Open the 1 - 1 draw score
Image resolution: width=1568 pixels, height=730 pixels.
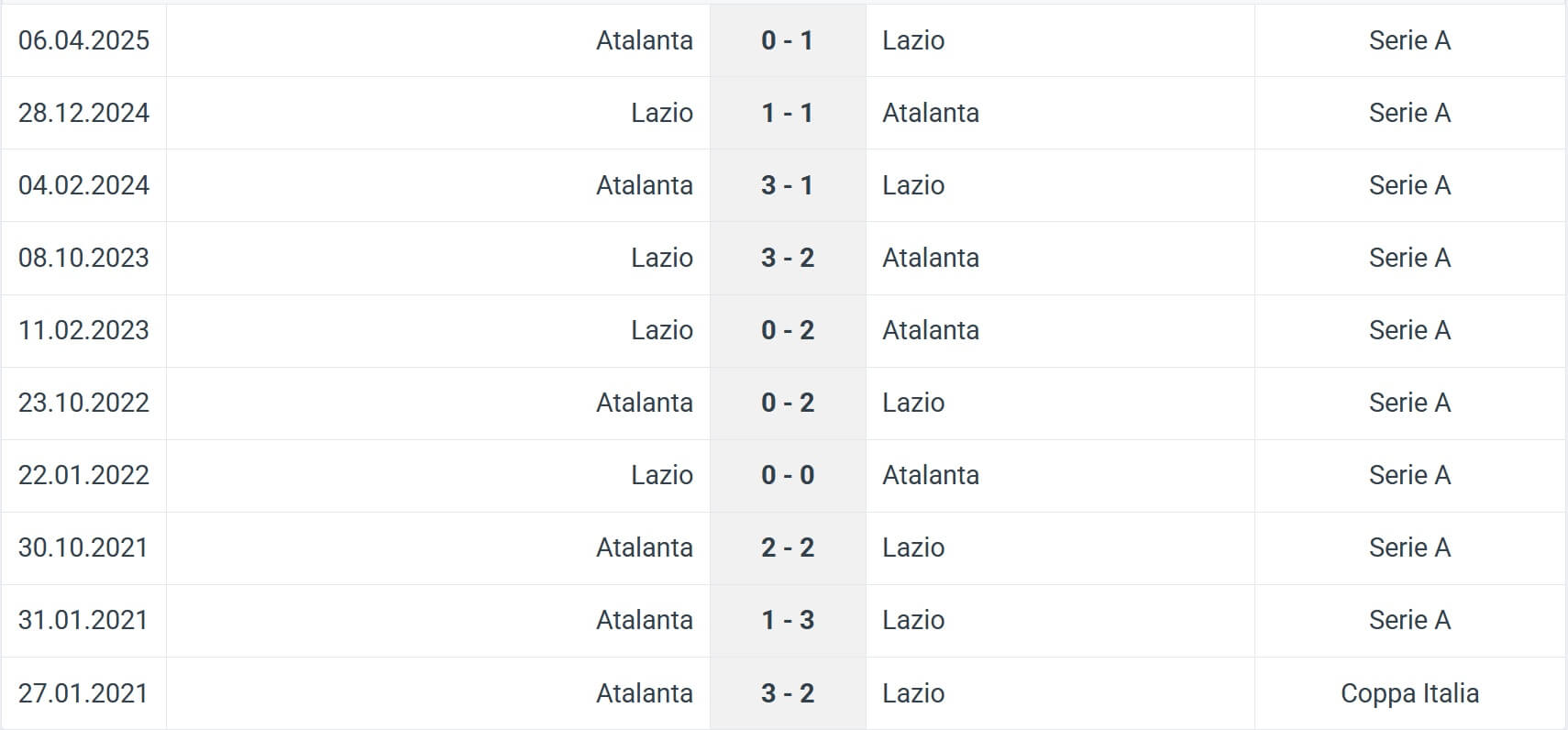[x=787, y=113]
